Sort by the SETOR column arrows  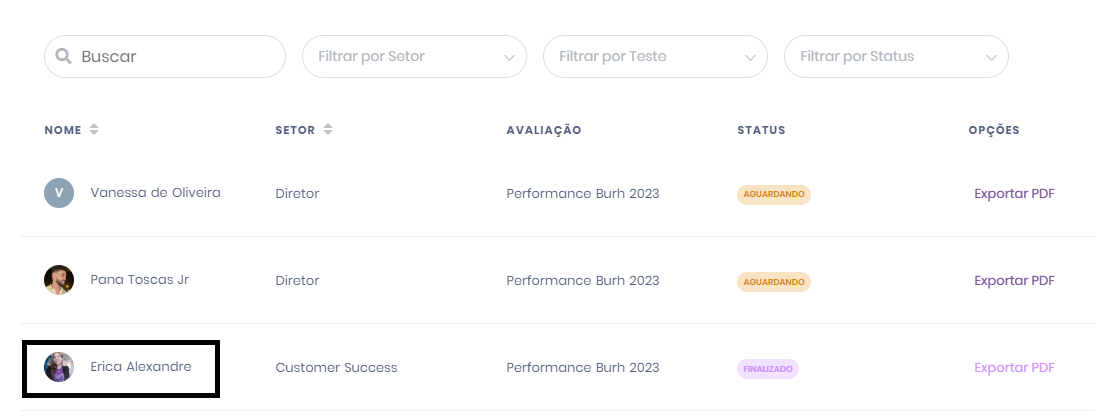click(x=327, y=130)
